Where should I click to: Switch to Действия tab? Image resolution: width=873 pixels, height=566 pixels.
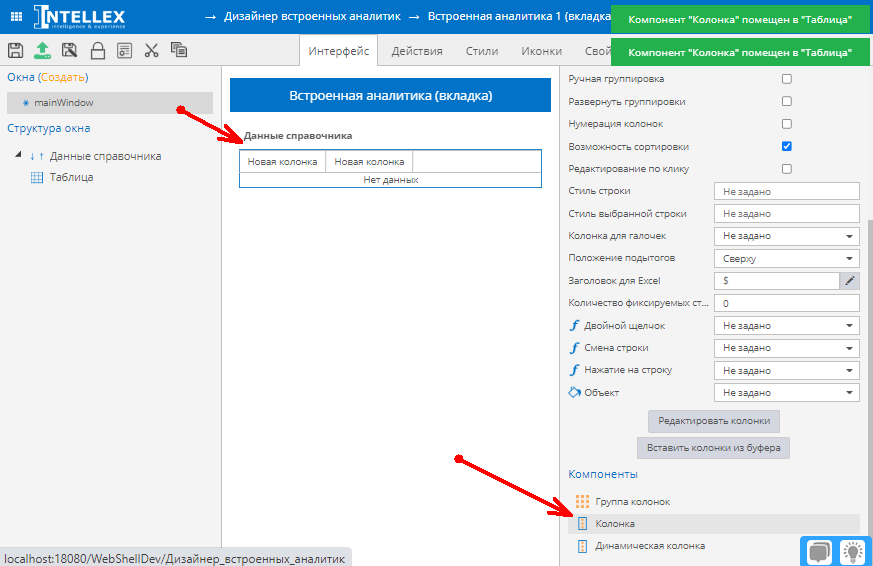[x=417, y=51]
